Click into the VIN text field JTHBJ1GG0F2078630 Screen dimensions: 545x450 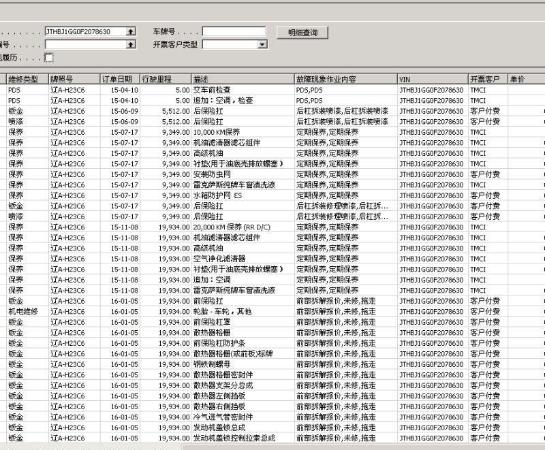click(x=86, y=32)
